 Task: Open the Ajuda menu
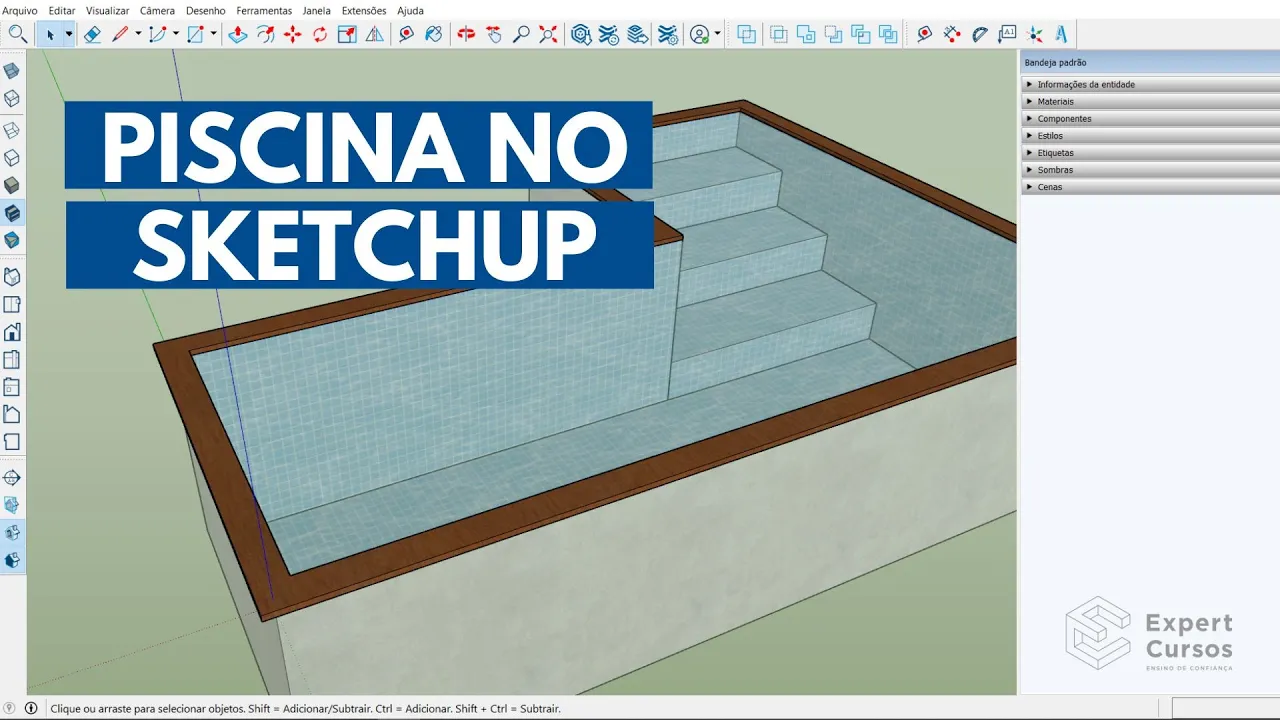(x=410, y=11)
